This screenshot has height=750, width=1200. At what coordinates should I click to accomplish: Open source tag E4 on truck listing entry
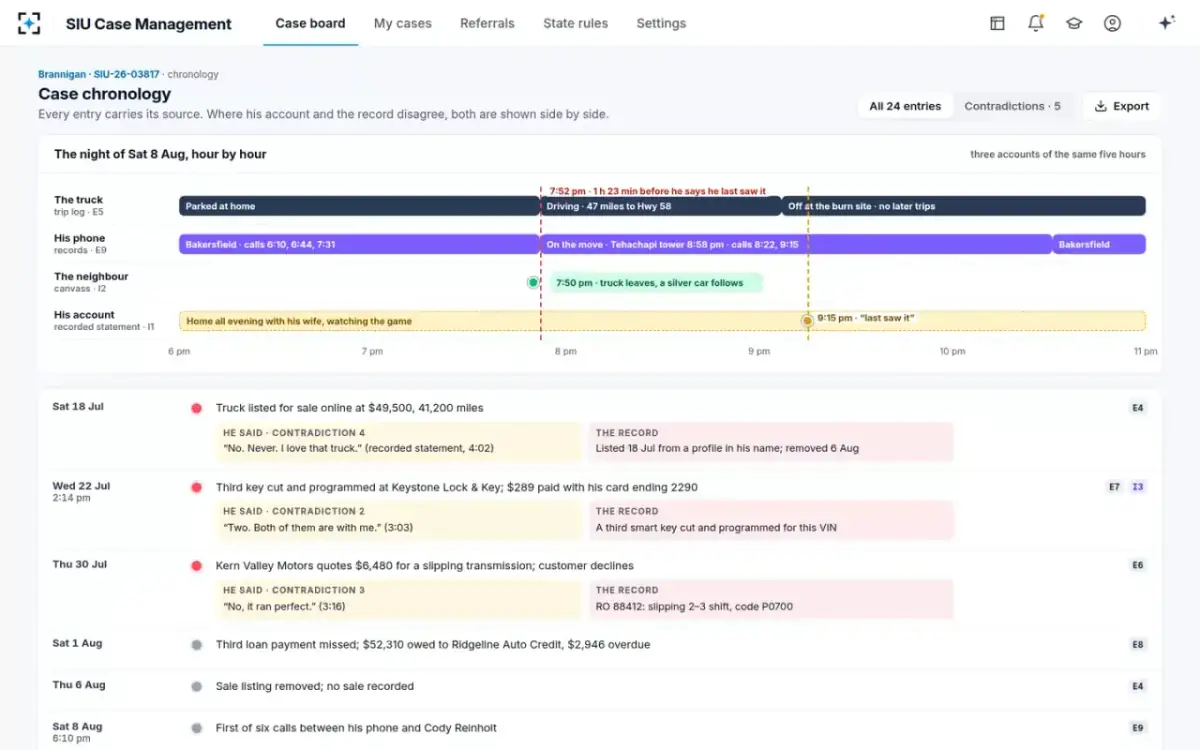(1138, 408)
